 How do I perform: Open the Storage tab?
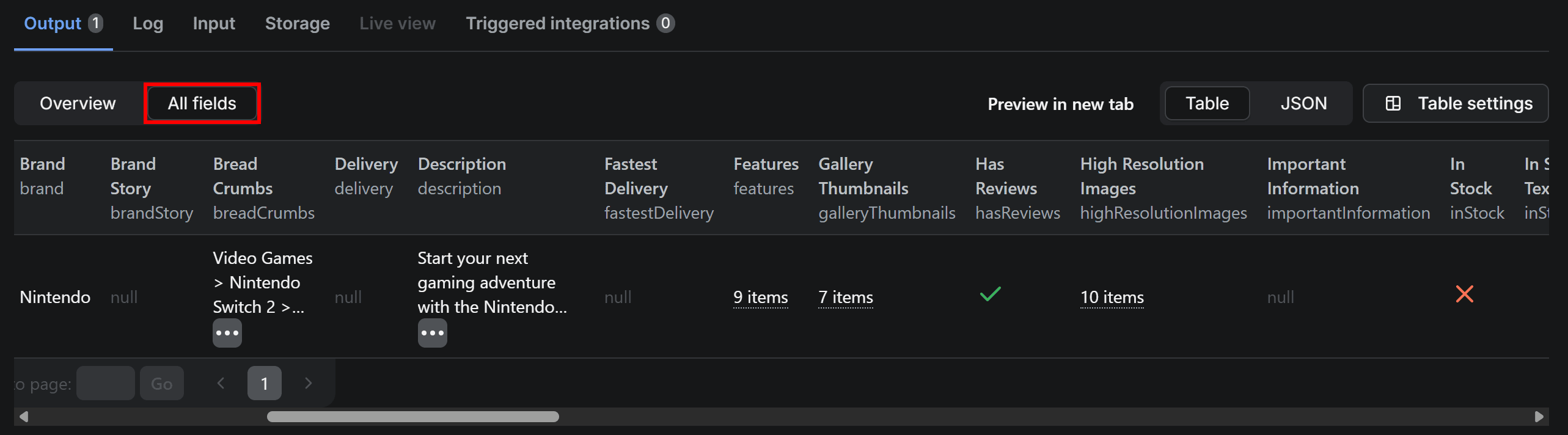[x=298, y=23]
